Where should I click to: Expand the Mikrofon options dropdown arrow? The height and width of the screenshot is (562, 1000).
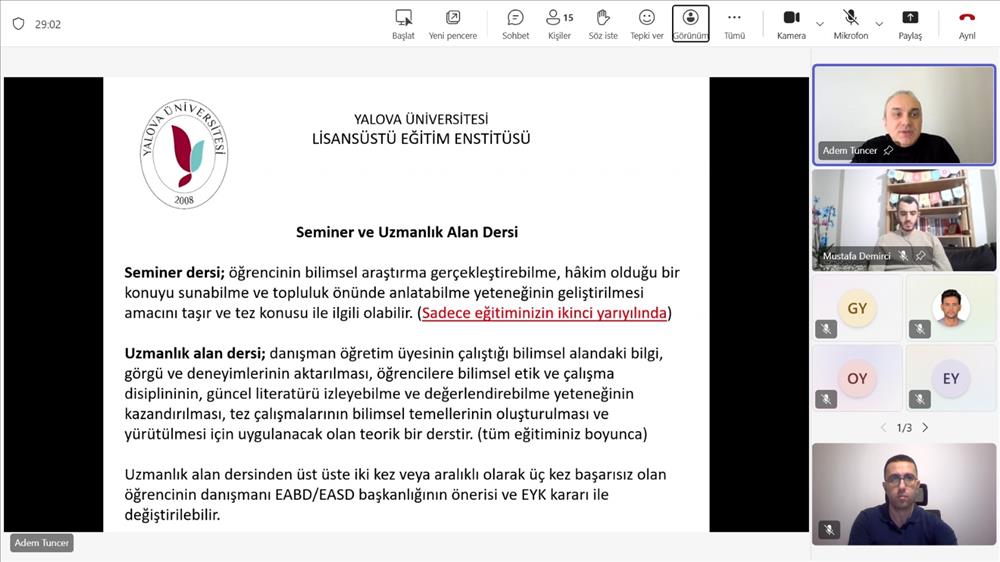coord(879,24)
